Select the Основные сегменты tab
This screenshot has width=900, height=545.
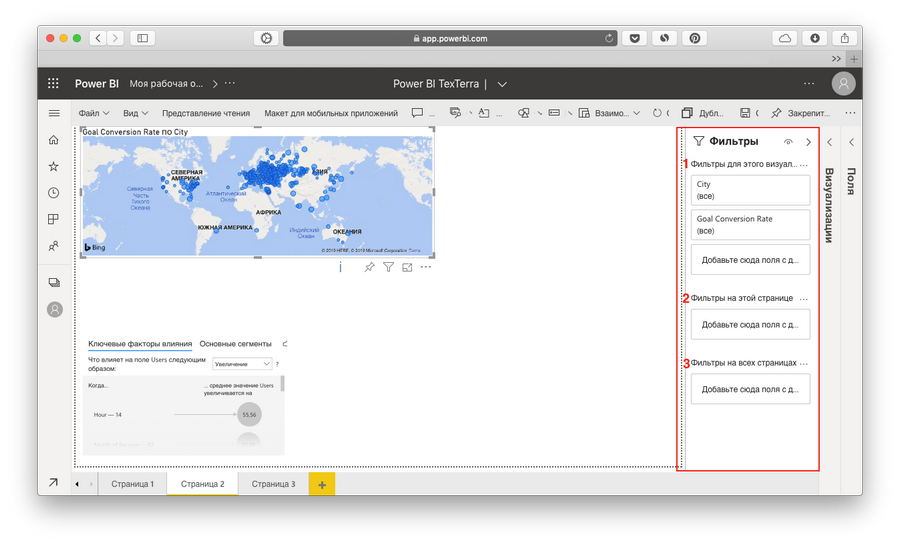pyautogui.click(x=235, y=344)
